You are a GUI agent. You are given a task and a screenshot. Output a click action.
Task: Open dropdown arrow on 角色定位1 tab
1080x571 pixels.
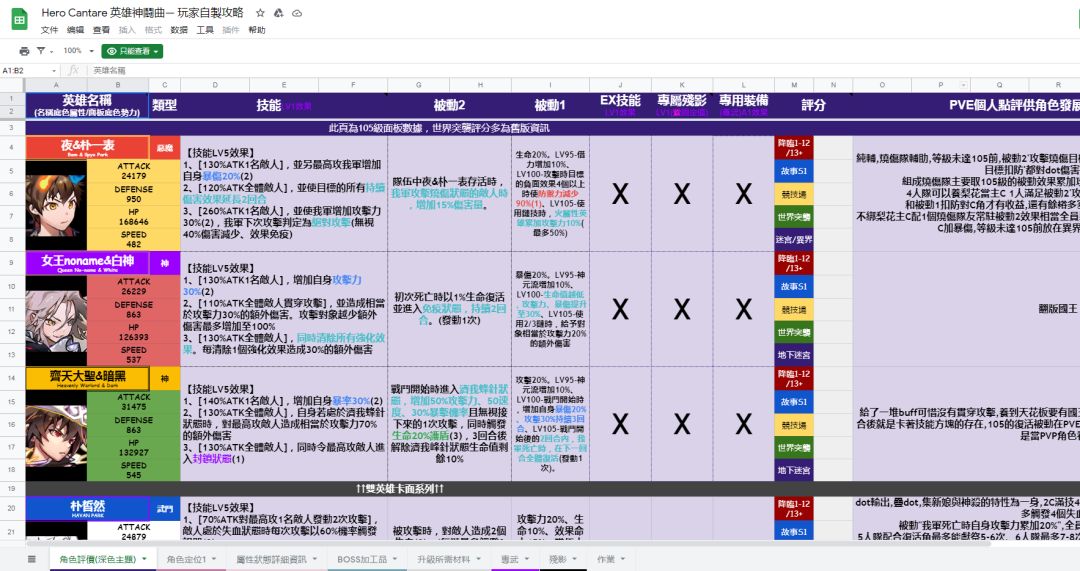coord(214,559)
